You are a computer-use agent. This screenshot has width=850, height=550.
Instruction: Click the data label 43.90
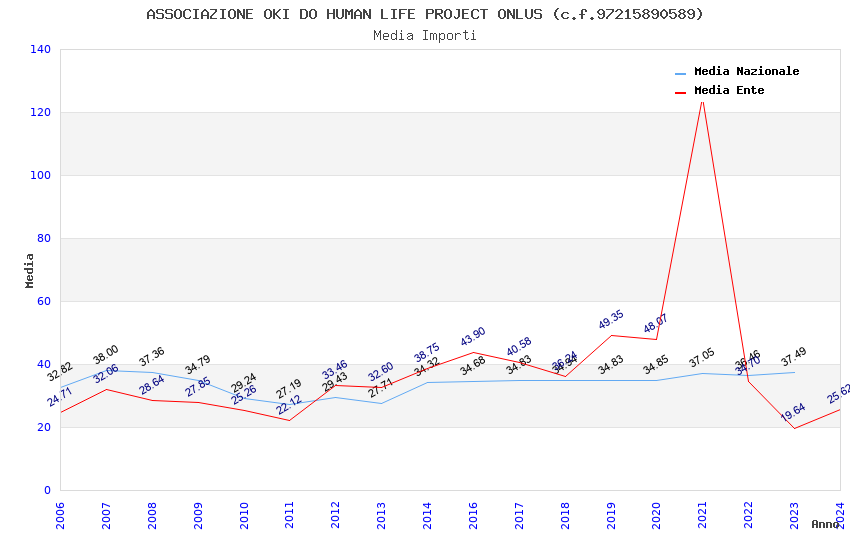(473, 337)
